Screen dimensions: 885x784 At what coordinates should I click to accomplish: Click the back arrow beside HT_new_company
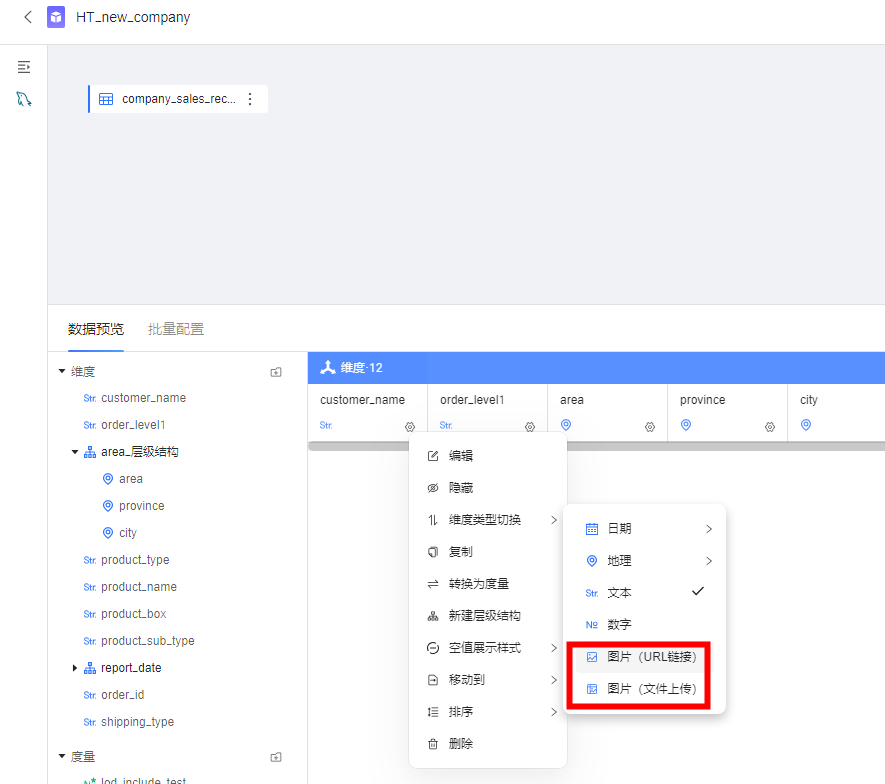pyautogui.click(x=27, y=17)
